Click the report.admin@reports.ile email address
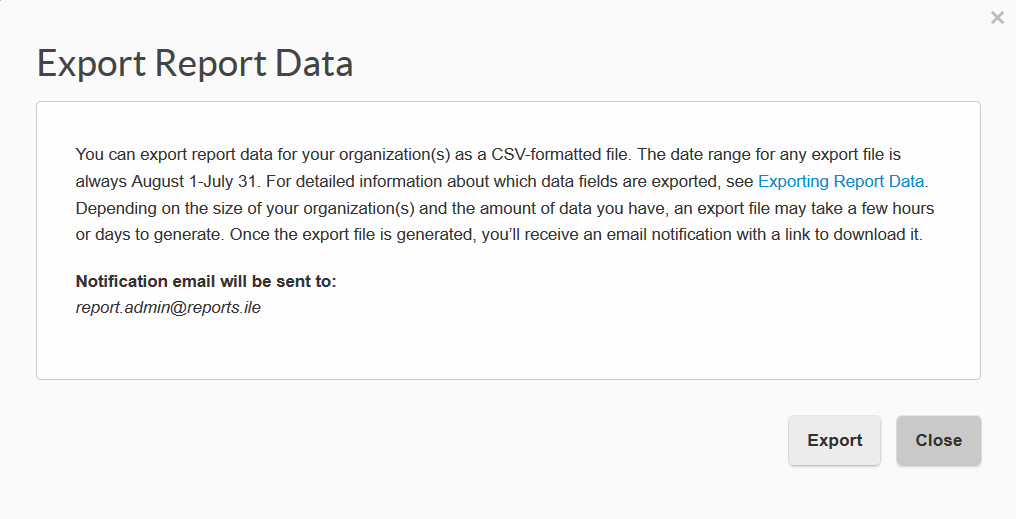The height and width of the screenshot is (519, 1016). (x=168, y=308)
